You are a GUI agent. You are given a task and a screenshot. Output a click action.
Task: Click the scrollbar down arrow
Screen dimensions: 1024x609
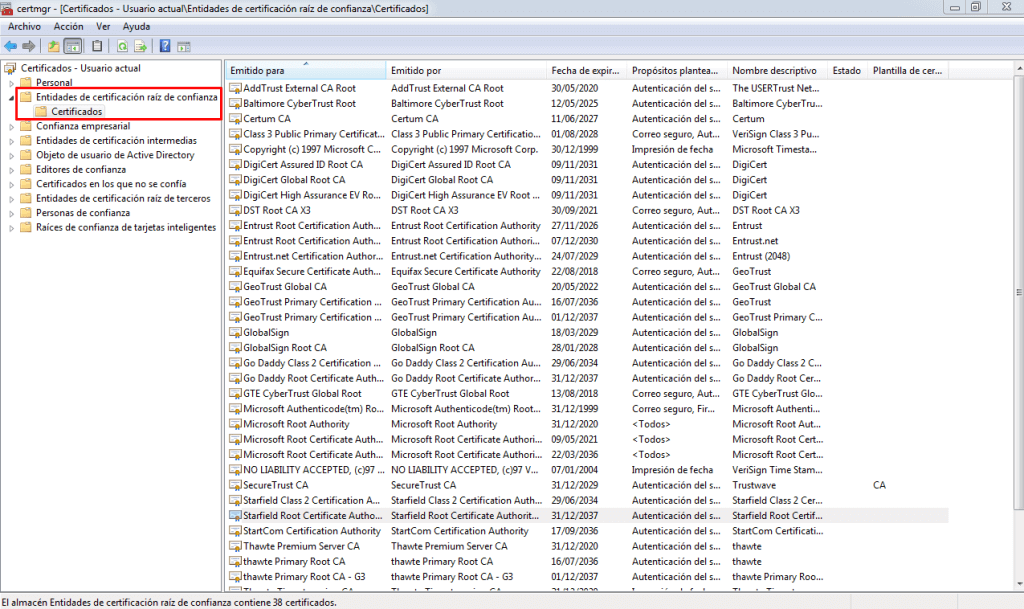(x=1019, y=584)
